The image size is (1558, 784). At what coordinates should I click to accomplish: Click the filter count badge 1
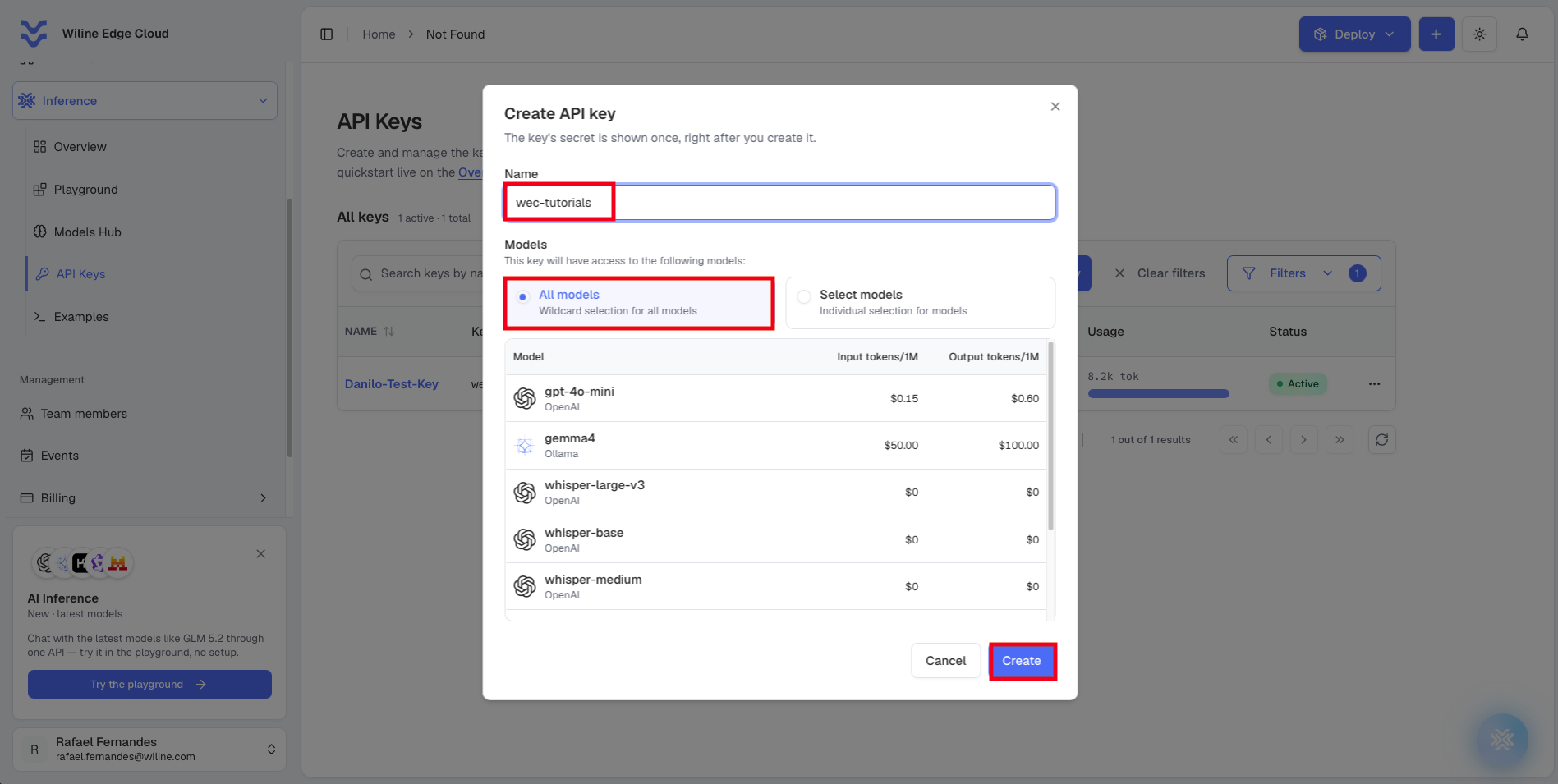[1358, 273]
